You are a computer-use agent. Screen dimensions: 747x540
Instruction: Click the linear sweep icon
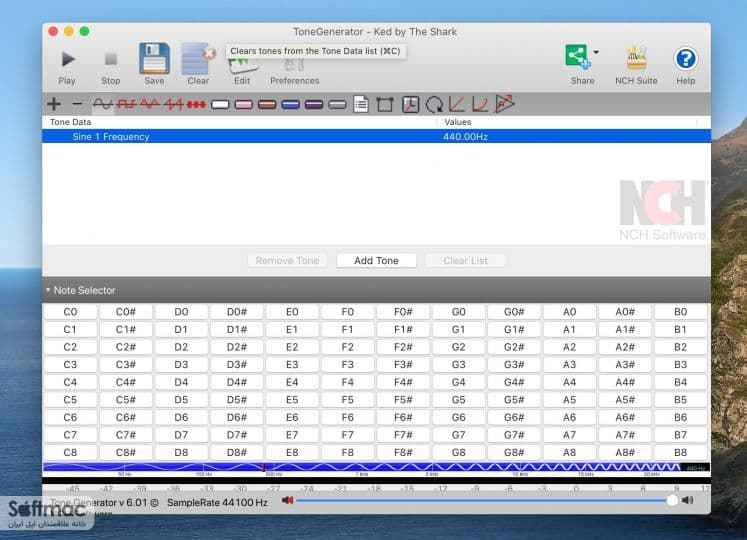click(x=457, y=104)
